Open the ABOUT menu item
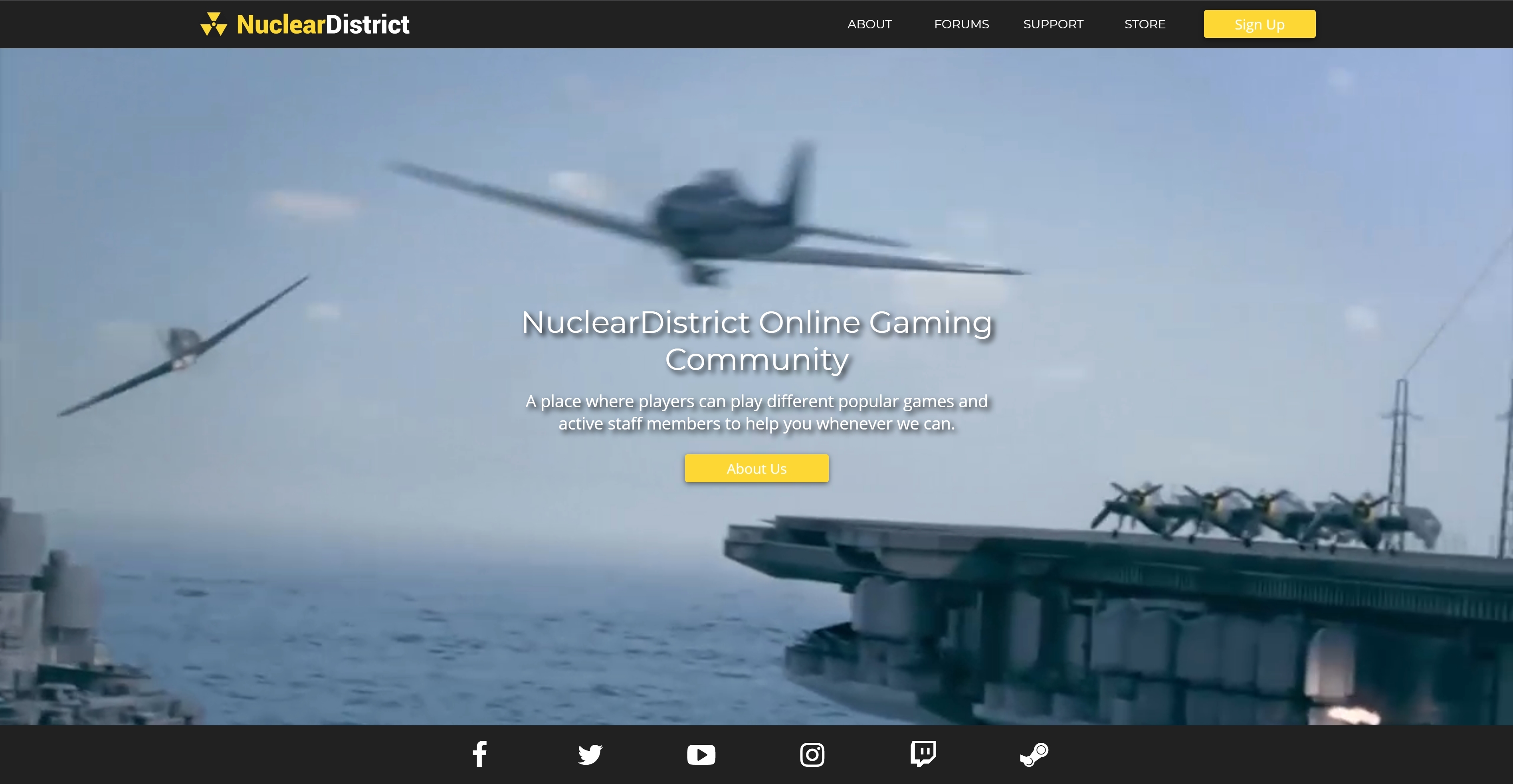The width and height of the screenshot is (1513, 784). pyautogui.click(x=869, y=24)
